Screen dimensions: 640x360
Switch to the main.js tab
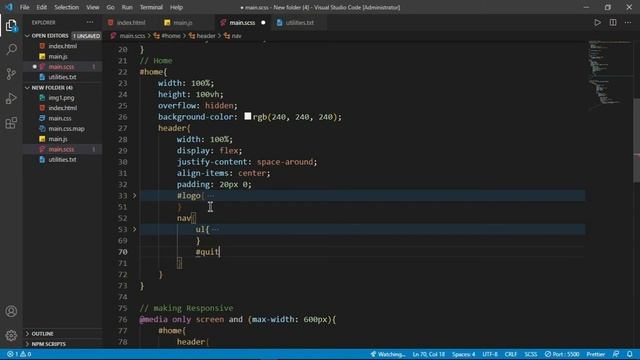[x=183, y=22]
